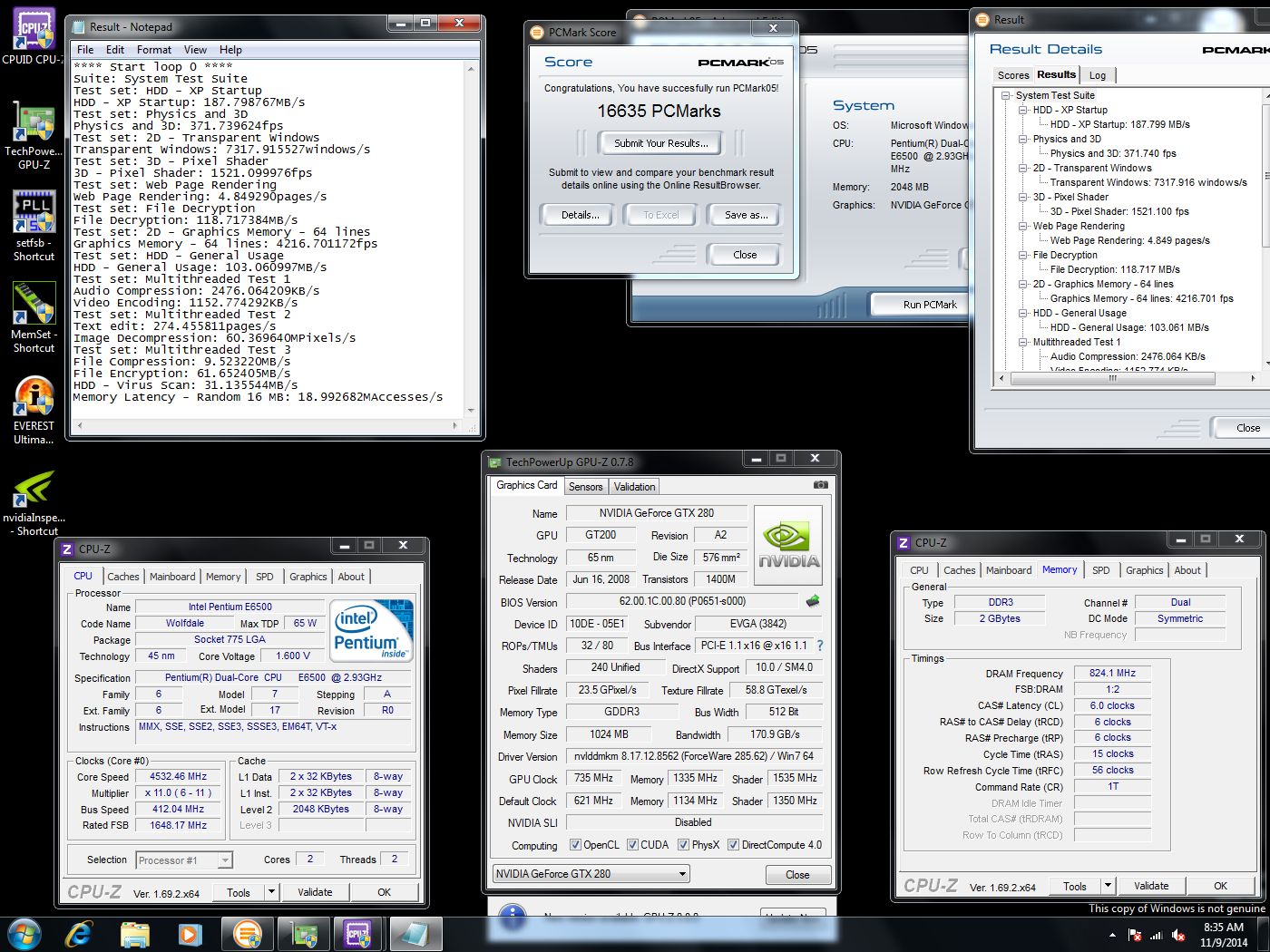Toggle the CUDA checkbox in GPU-Z
Screen dimensions: 1270x952
632,845
